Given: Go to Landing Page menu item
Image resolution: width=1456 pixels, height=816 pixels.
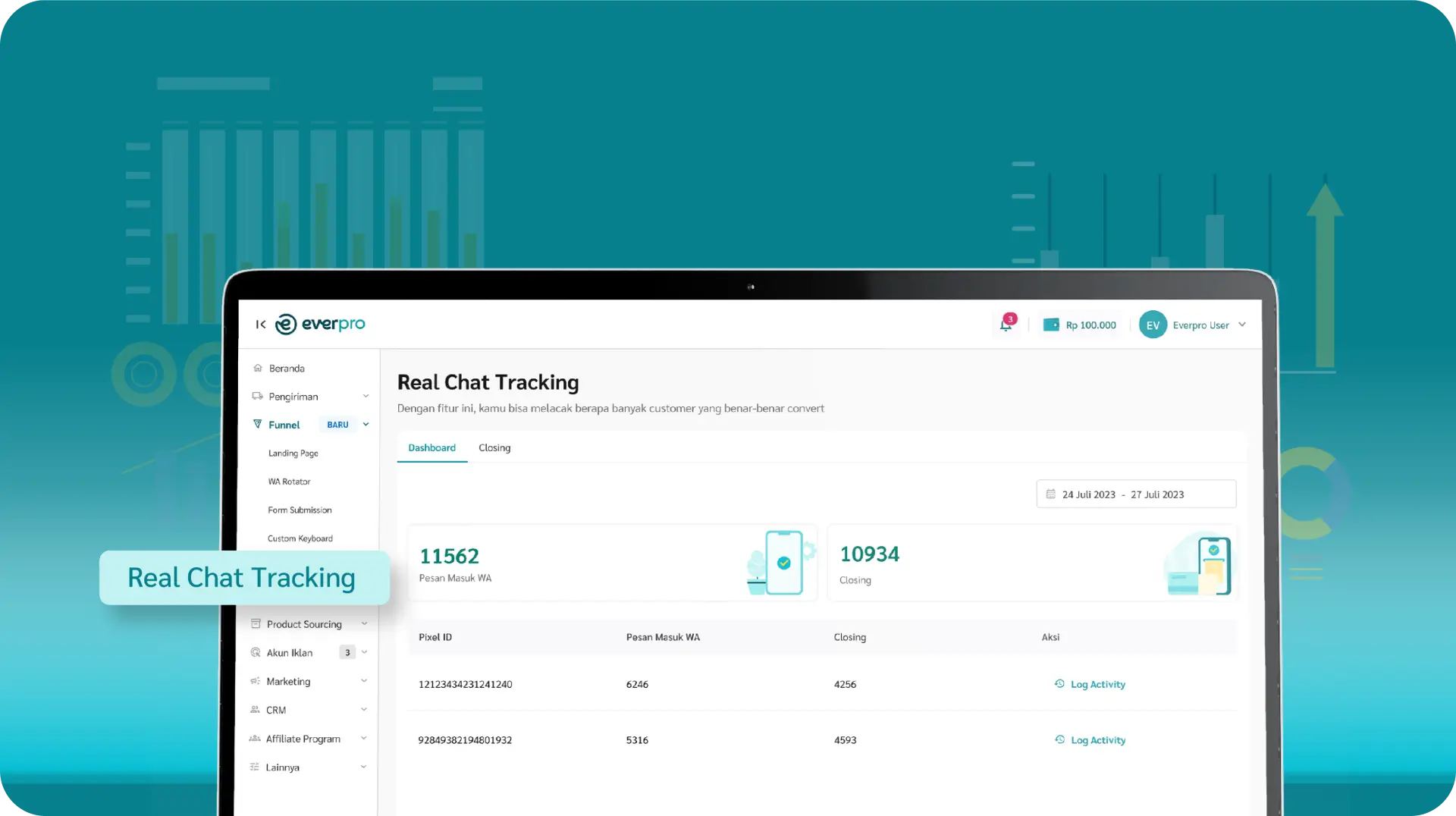Looking at the screenshot, I should coord(293,454).
